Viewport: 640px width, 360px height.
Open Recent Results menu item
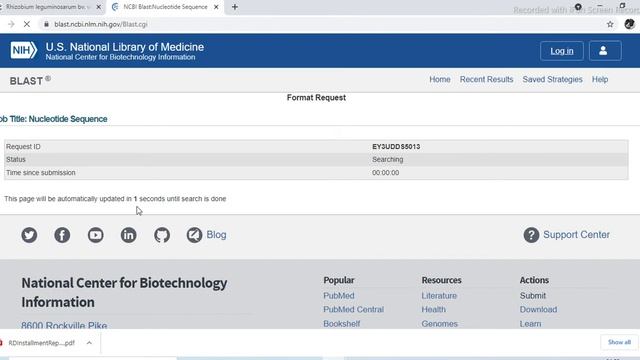pyautogui.click(x=486, y=80)
